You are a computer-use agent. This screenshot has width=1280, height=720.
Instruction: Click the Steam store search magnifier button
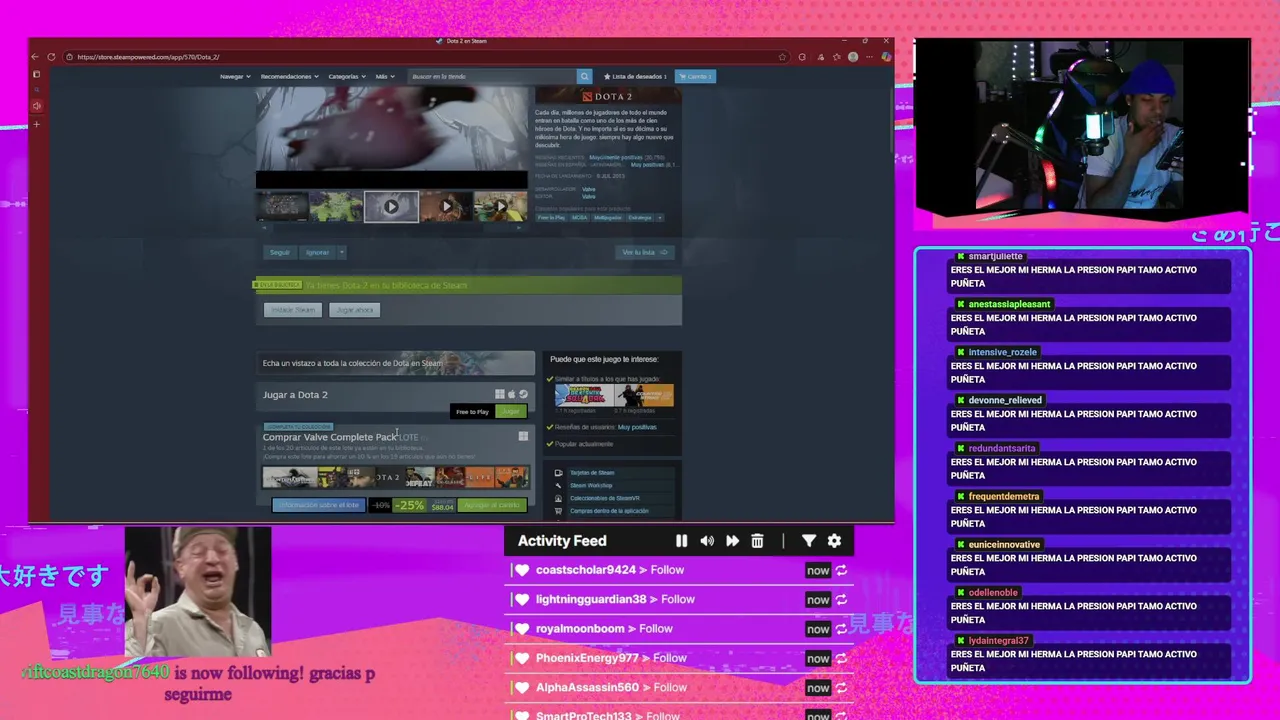coord(584,76)
